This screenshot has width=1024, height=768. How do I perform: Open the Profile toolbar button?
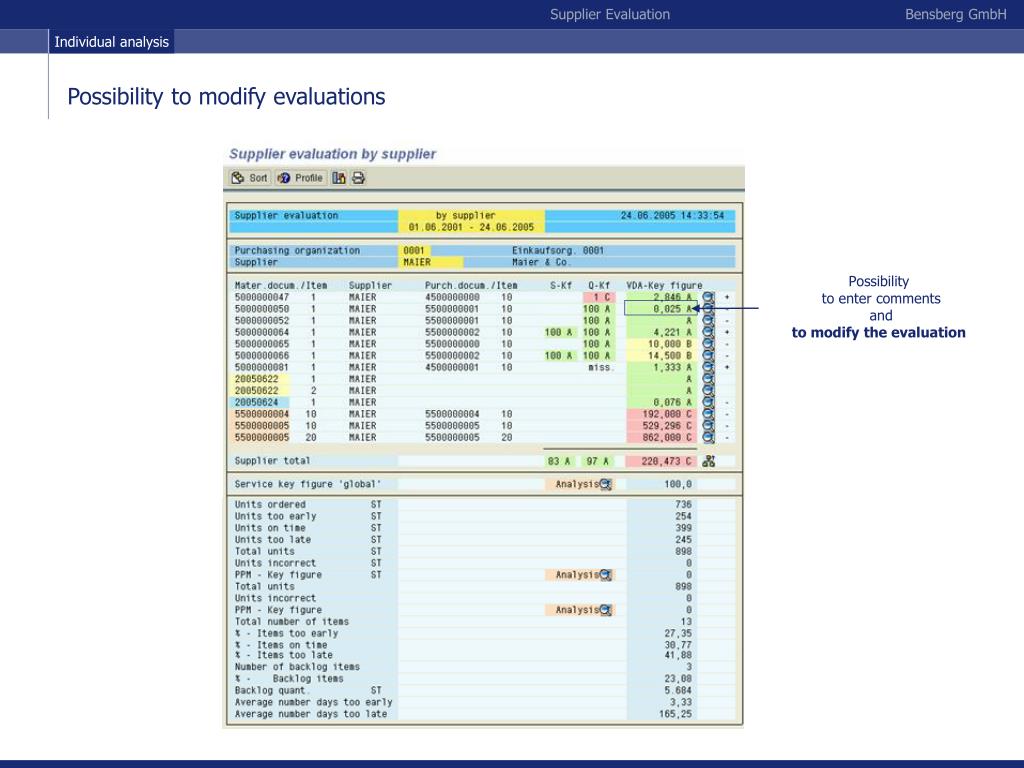click(300, 178)
